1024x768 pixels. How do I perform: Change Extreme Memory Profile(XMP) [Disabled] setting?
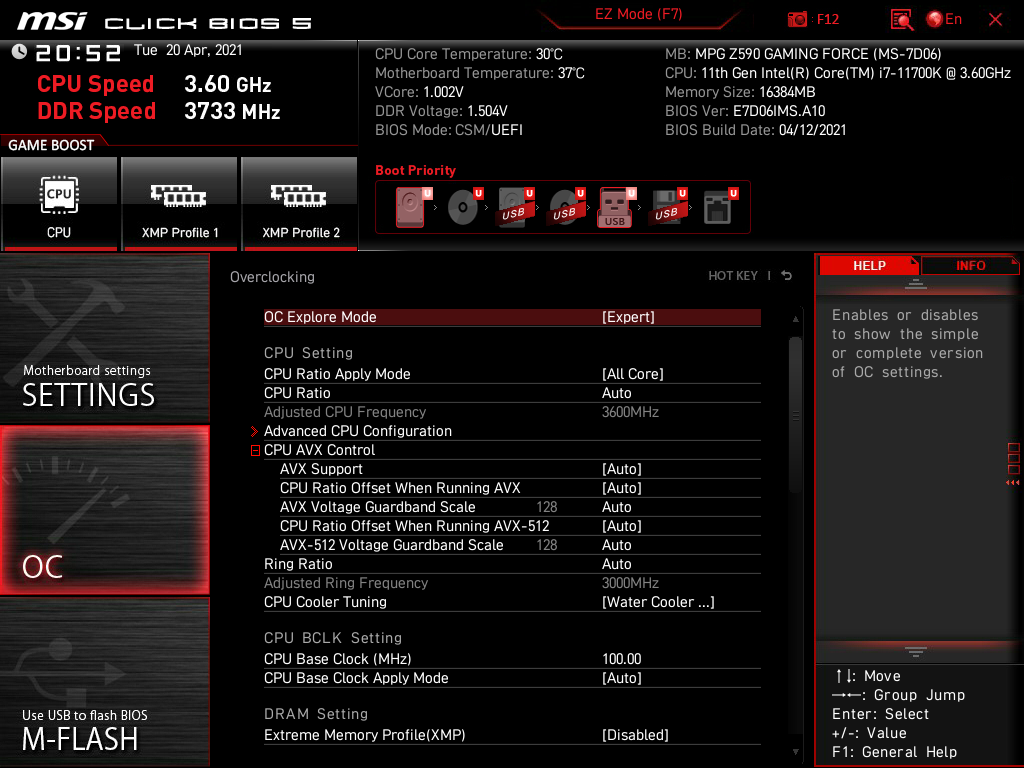coord(512,735)
